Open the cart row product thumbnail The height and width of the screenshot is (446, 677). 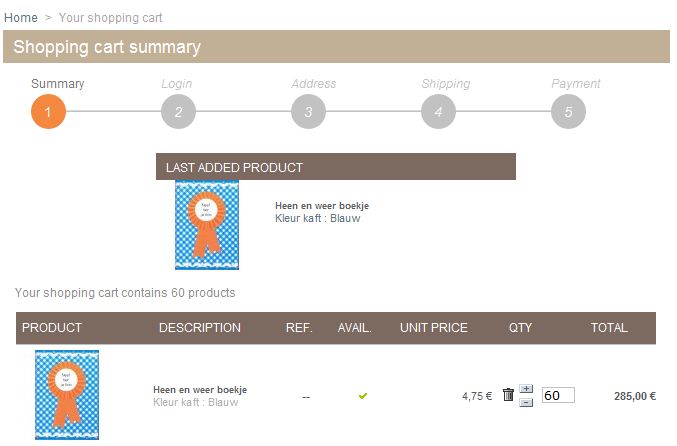(x=67, y=394)
